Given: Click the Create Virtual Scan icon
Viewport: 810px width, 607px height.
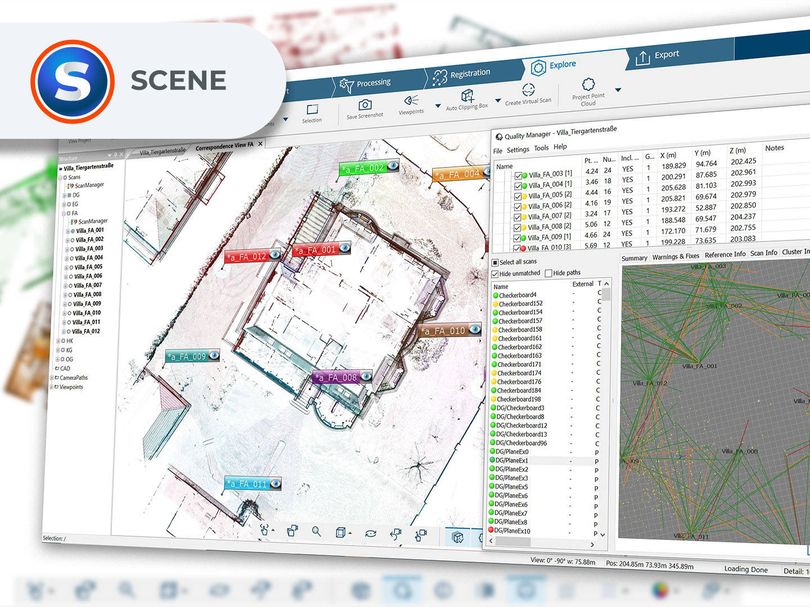Looking at the screenshot, I should (x=528, y=89).
